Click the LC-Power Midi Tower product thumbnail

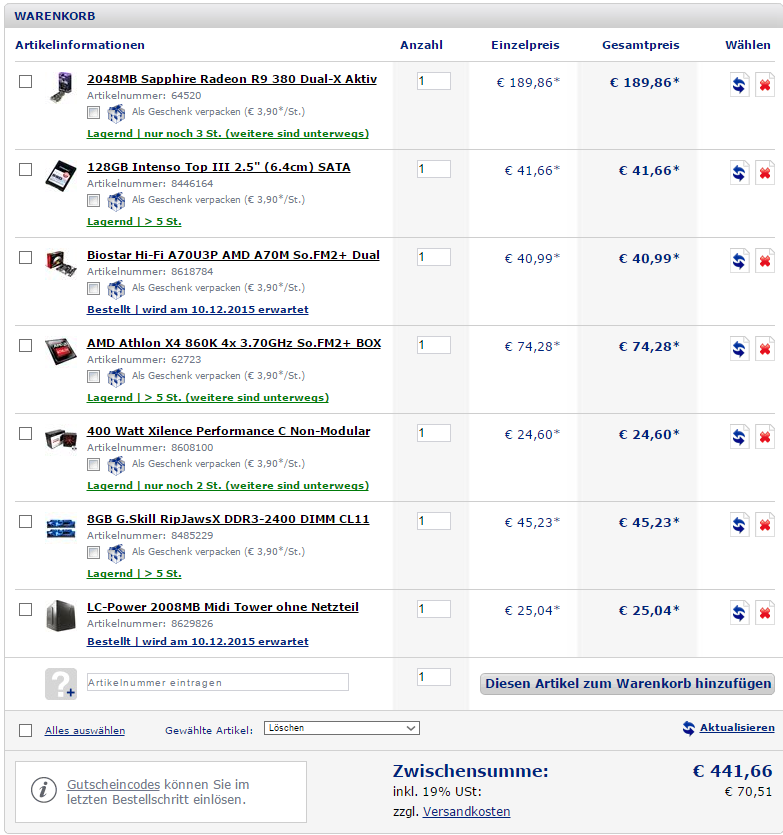coord(60,615)
